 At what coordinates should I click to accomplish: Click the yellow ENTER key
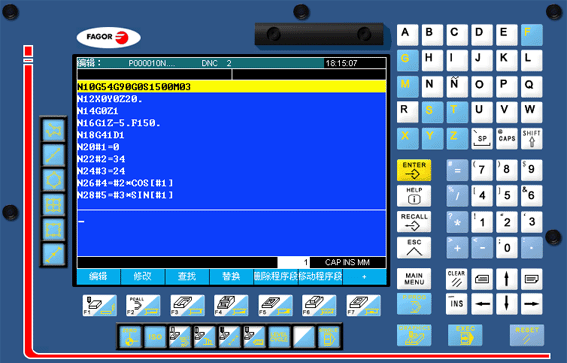click(414, 170)
